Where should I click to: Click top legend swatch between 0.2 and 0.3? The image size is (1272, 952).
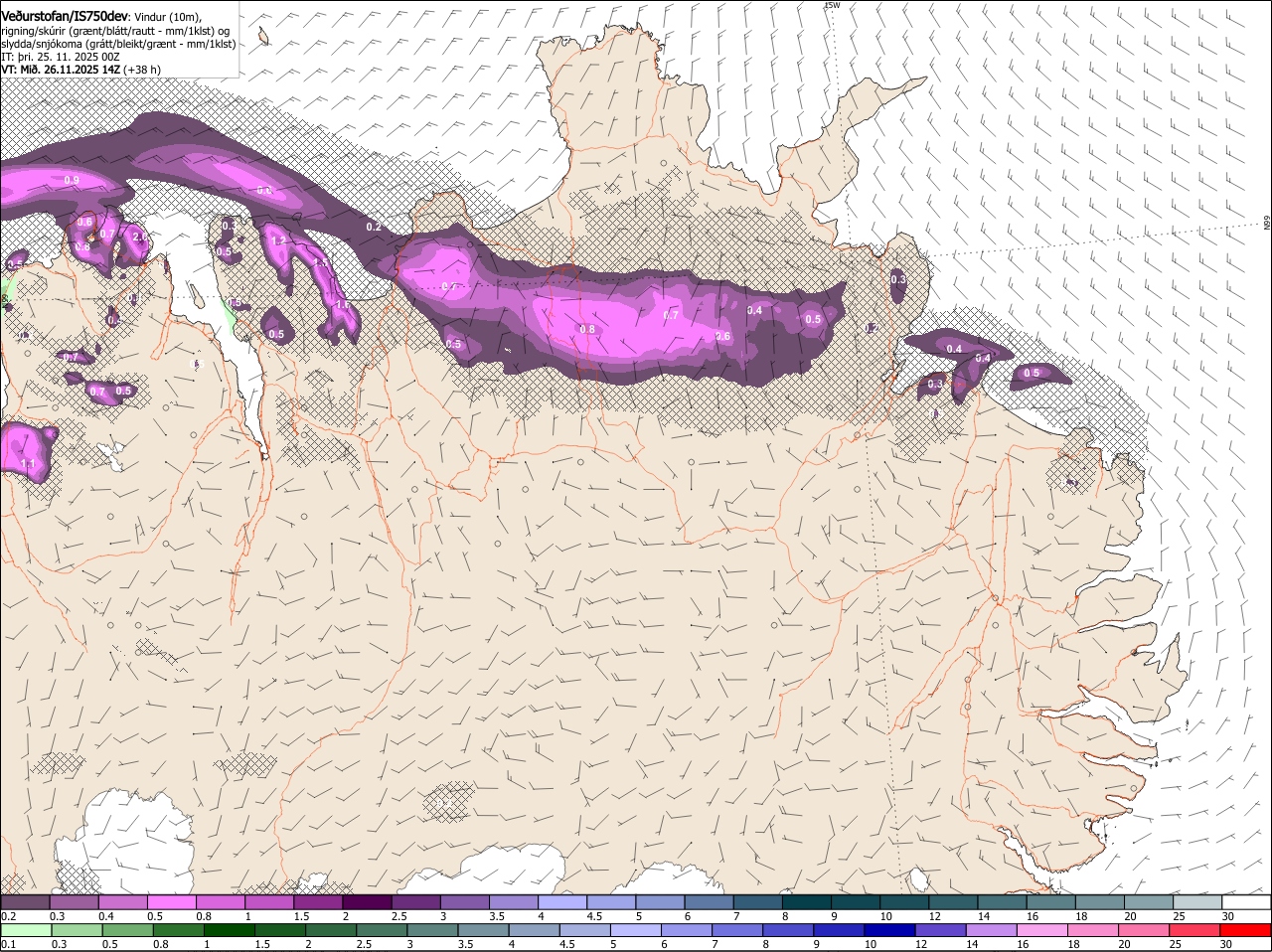[25, 902]
